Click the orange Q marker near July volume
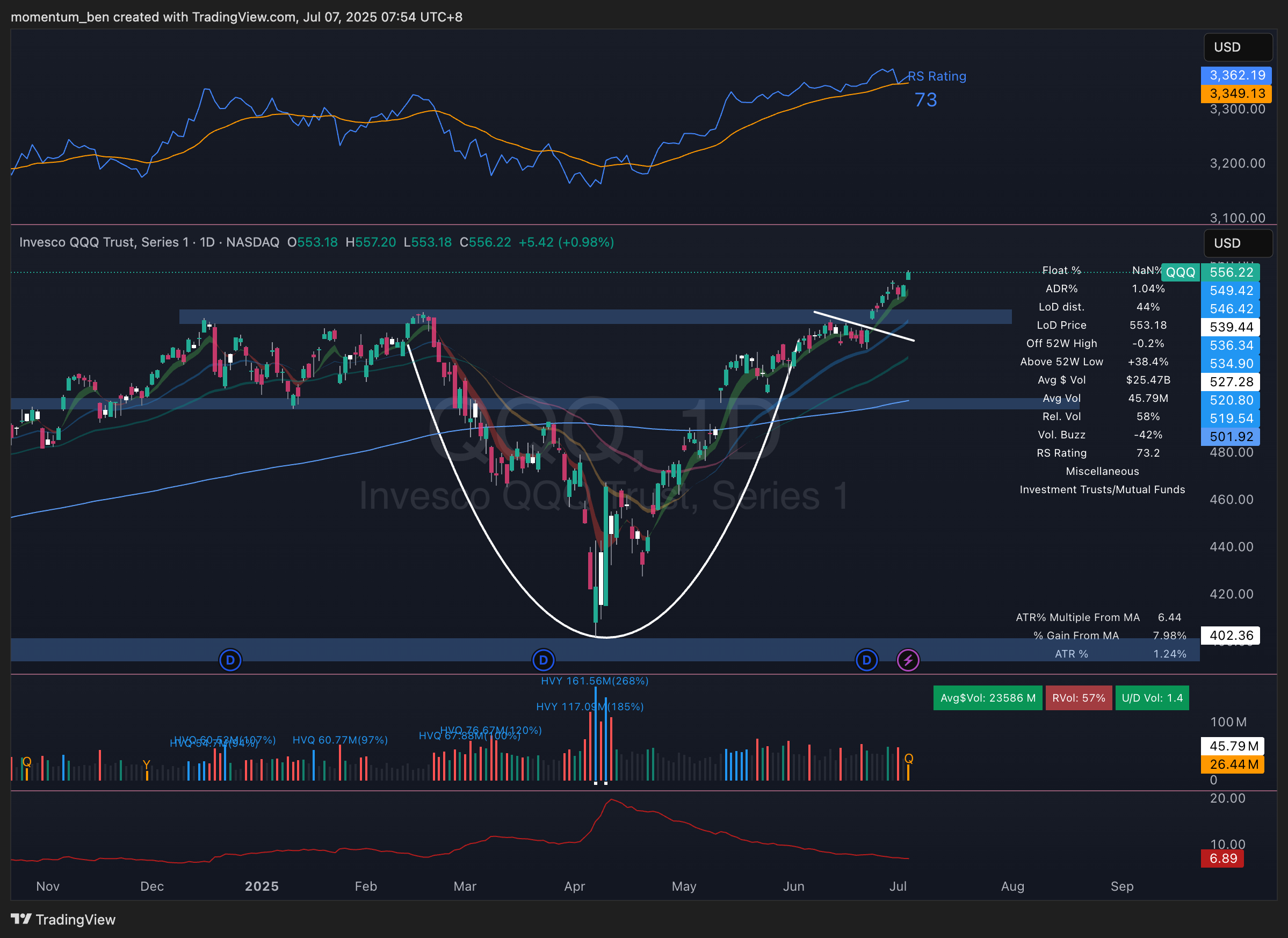Screen dimensions: 1288x938 pos(908,759)
